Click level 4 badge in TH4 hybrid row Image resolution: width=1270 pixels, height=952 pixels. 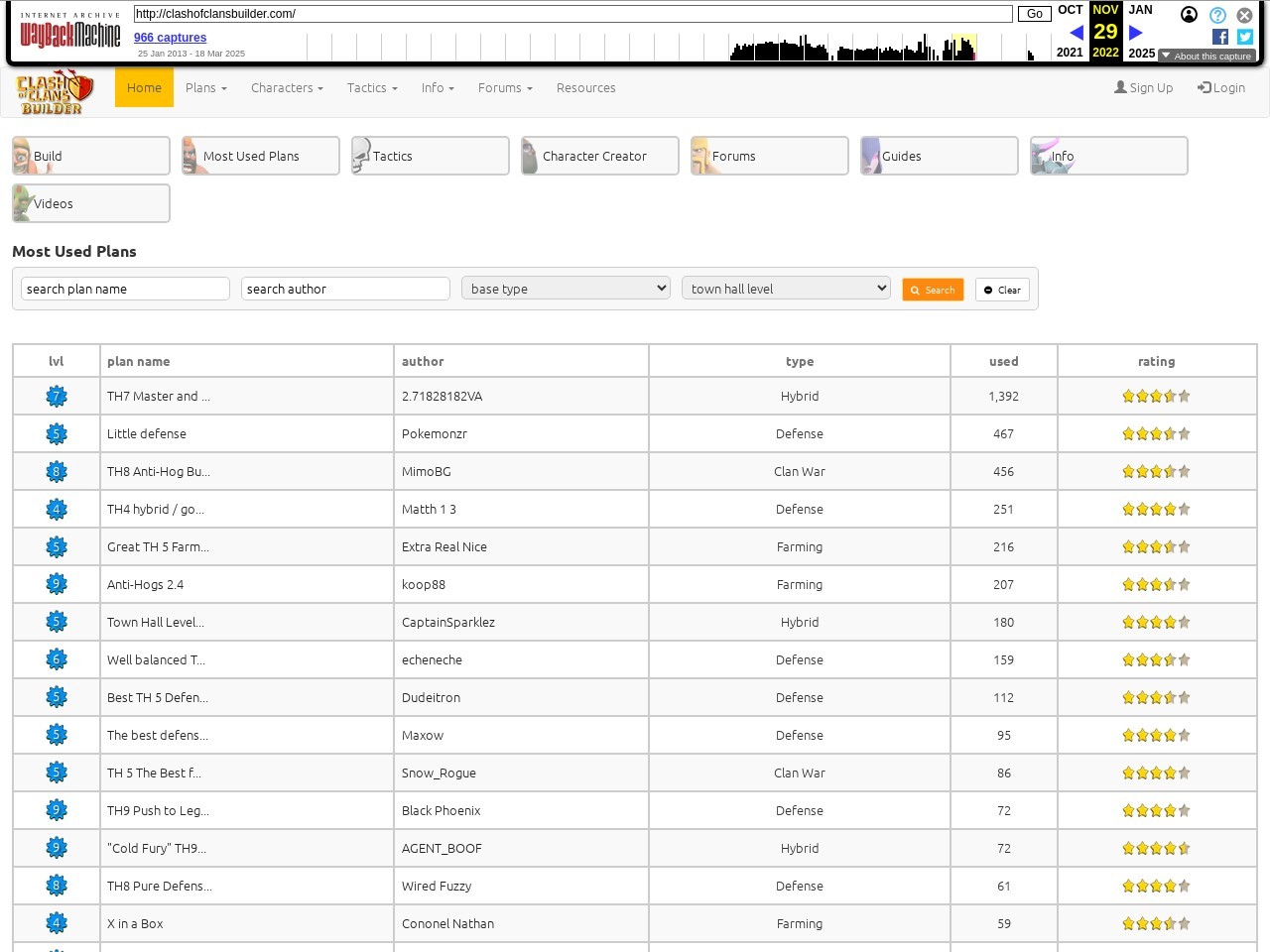[x=57, y=510]
